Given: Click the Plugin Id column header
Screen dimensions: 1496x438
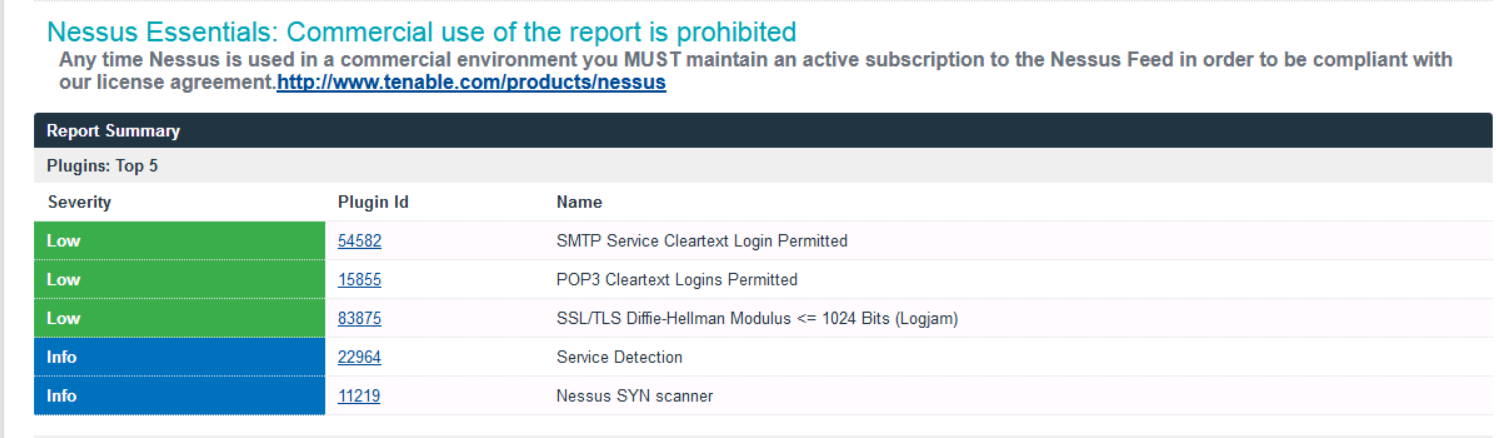Looking at the screenshot, I should pos(373,202).
